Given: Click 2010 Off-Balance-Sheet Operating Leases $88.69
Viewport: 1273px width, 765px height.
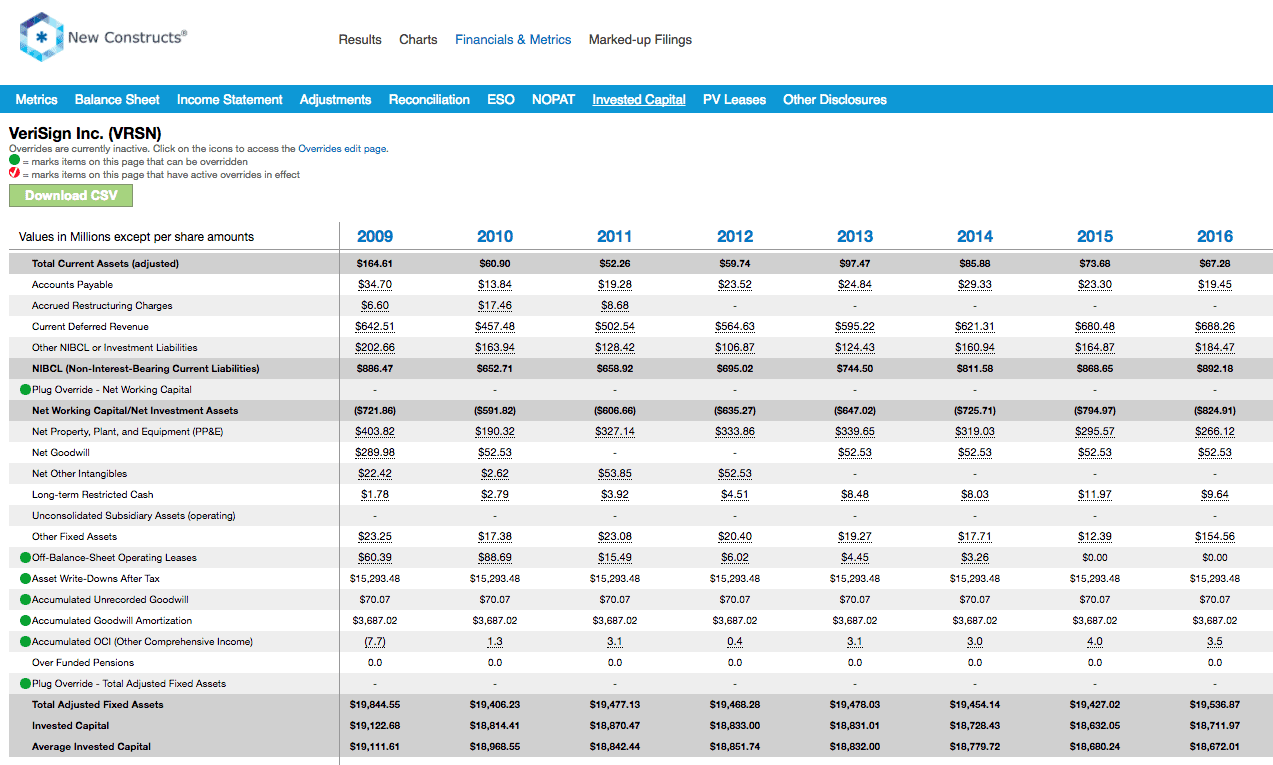Looking at the screenshot, I should pos(495,558).
